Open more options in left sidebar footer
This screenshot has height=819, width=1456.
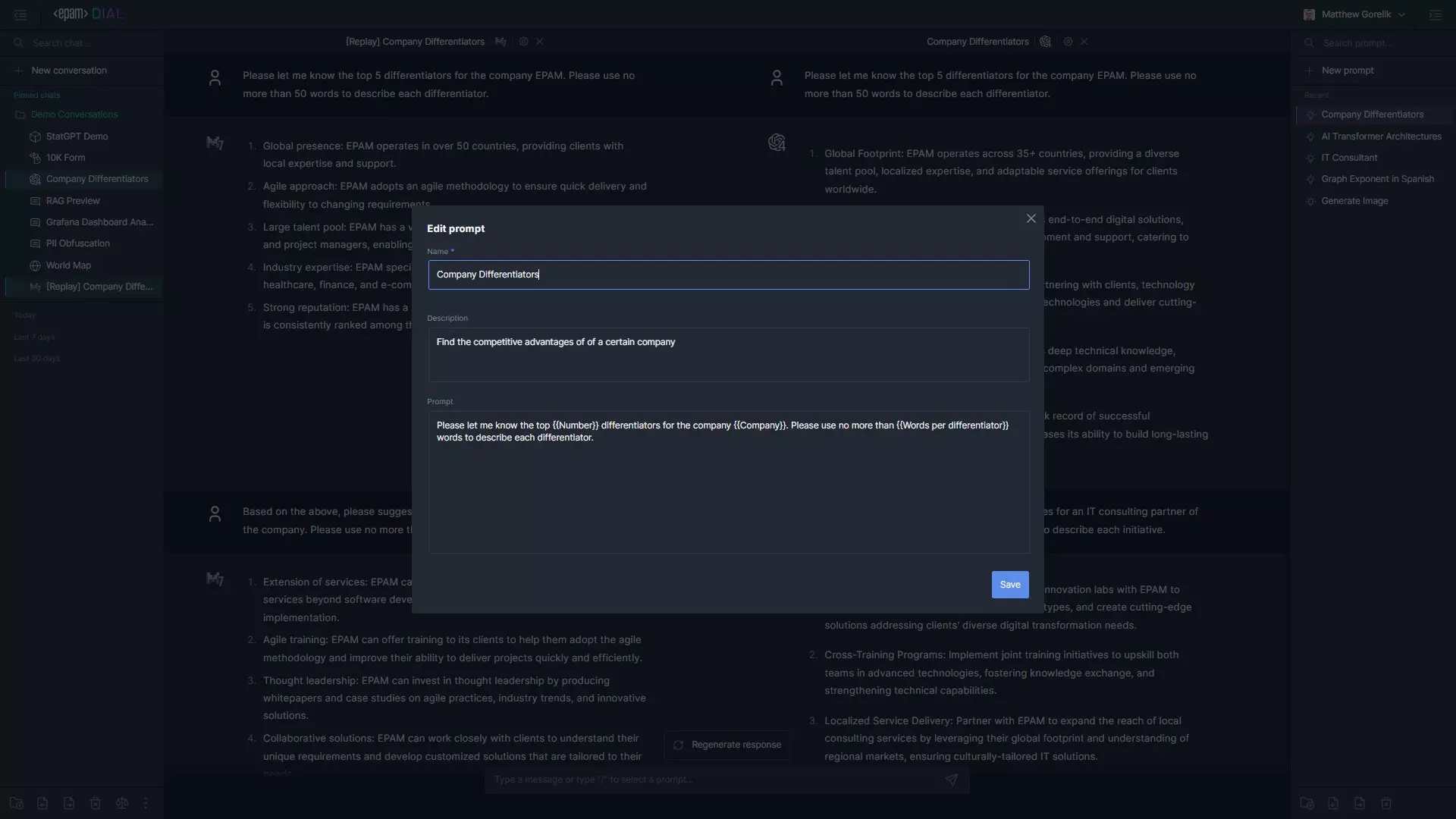146,803
